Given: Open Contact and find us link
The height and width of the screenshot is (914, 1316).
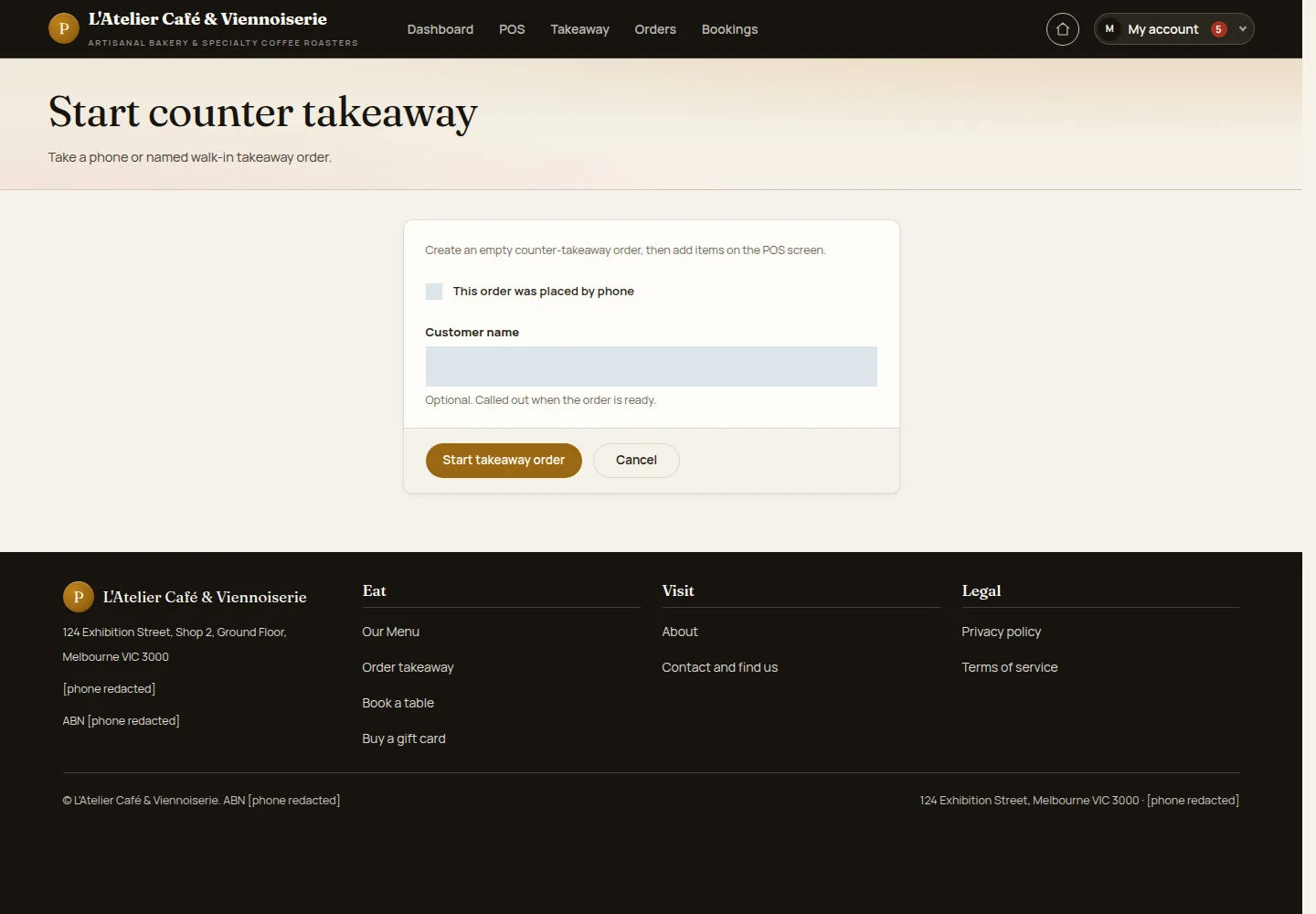Looking at the screenshot, I should 719,667.
